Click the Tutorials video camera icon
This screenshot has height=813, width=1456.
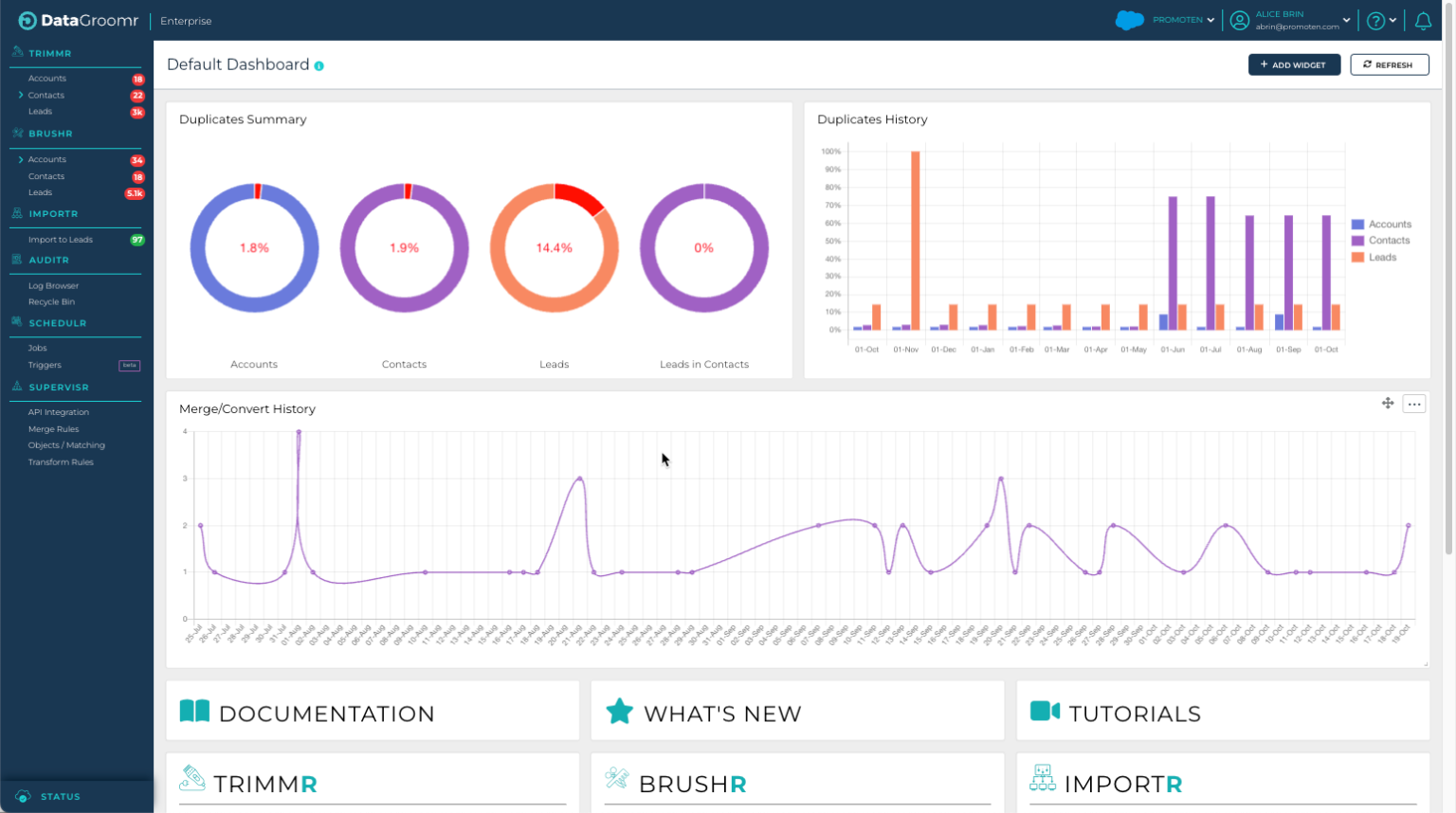pos(1045,712)
